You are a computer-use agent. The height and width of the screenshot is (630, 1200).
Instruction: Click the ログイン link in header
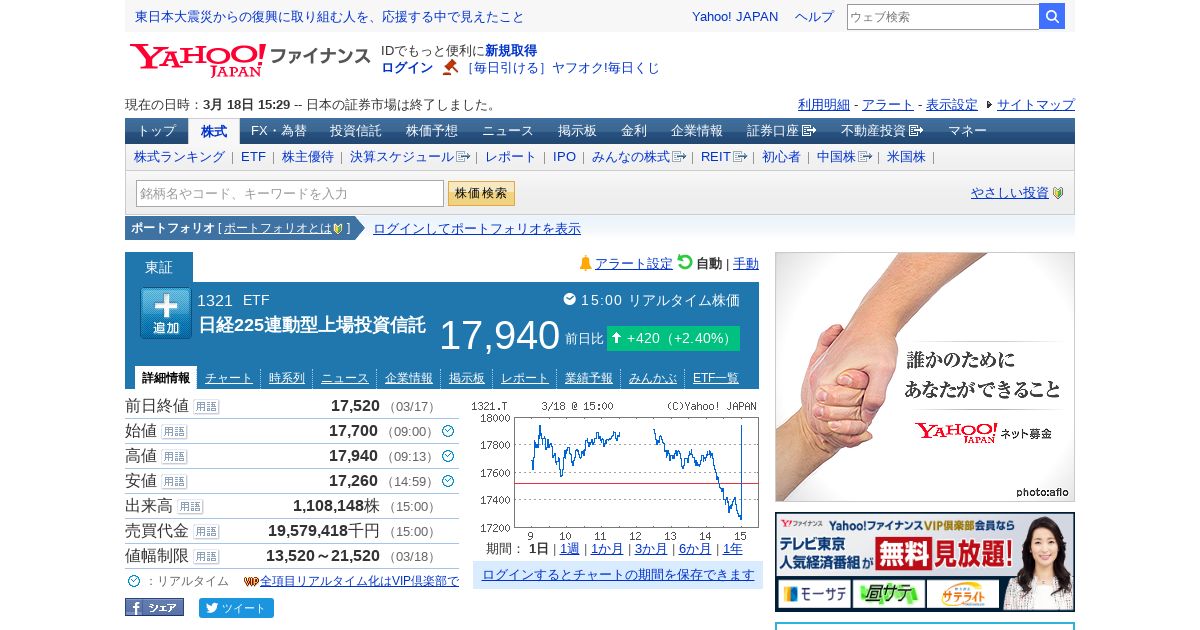[x=407, y=68]
